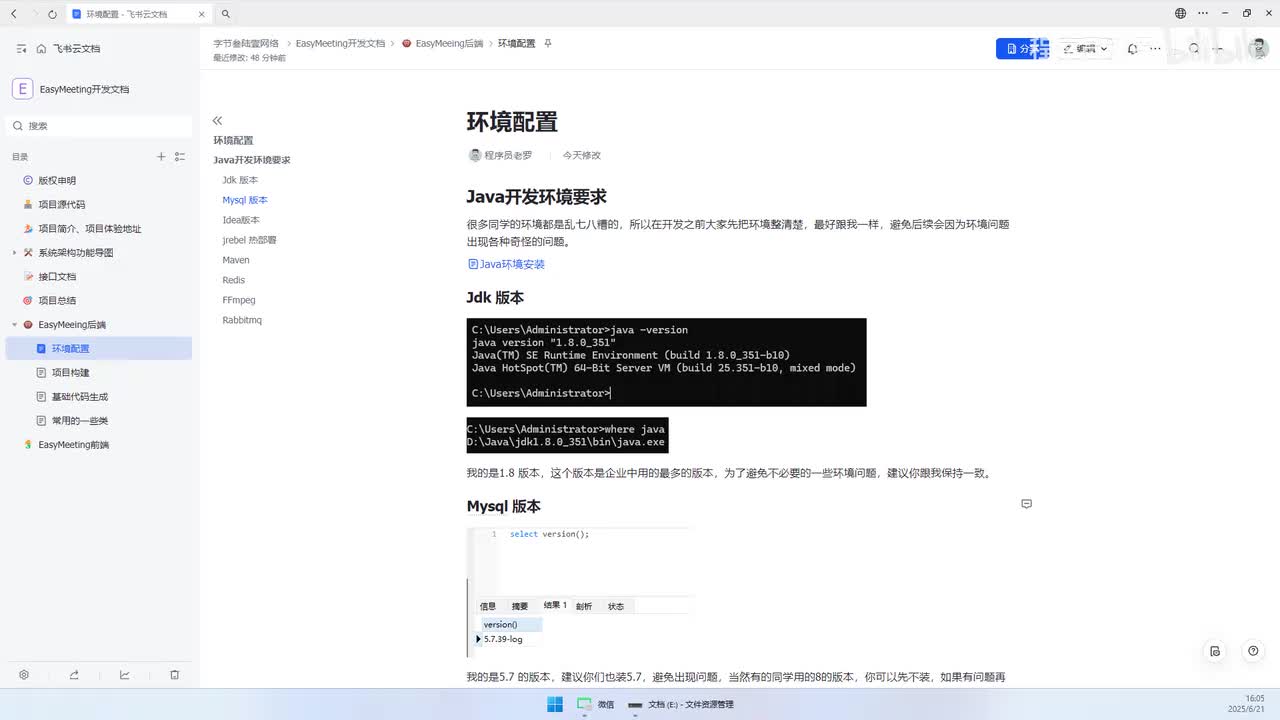Open the java -version terminal screenshot
1280x720 pixels.
click(666, 362)
